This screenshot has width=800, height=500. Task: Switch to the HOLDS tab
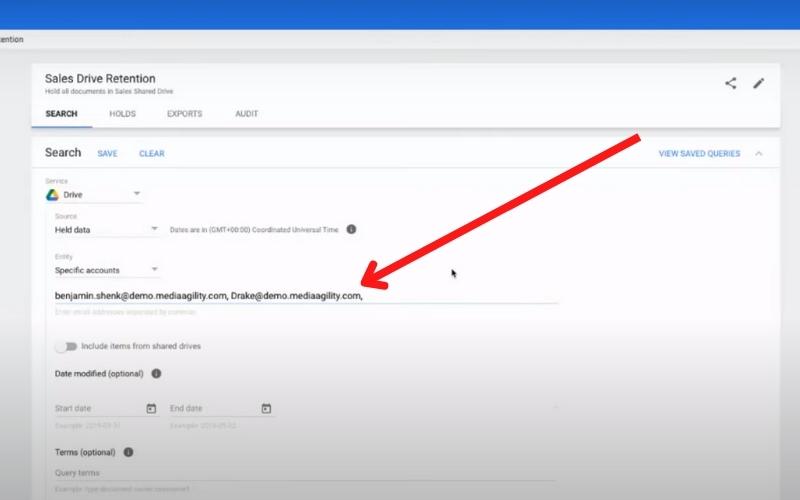click(122, 114)
